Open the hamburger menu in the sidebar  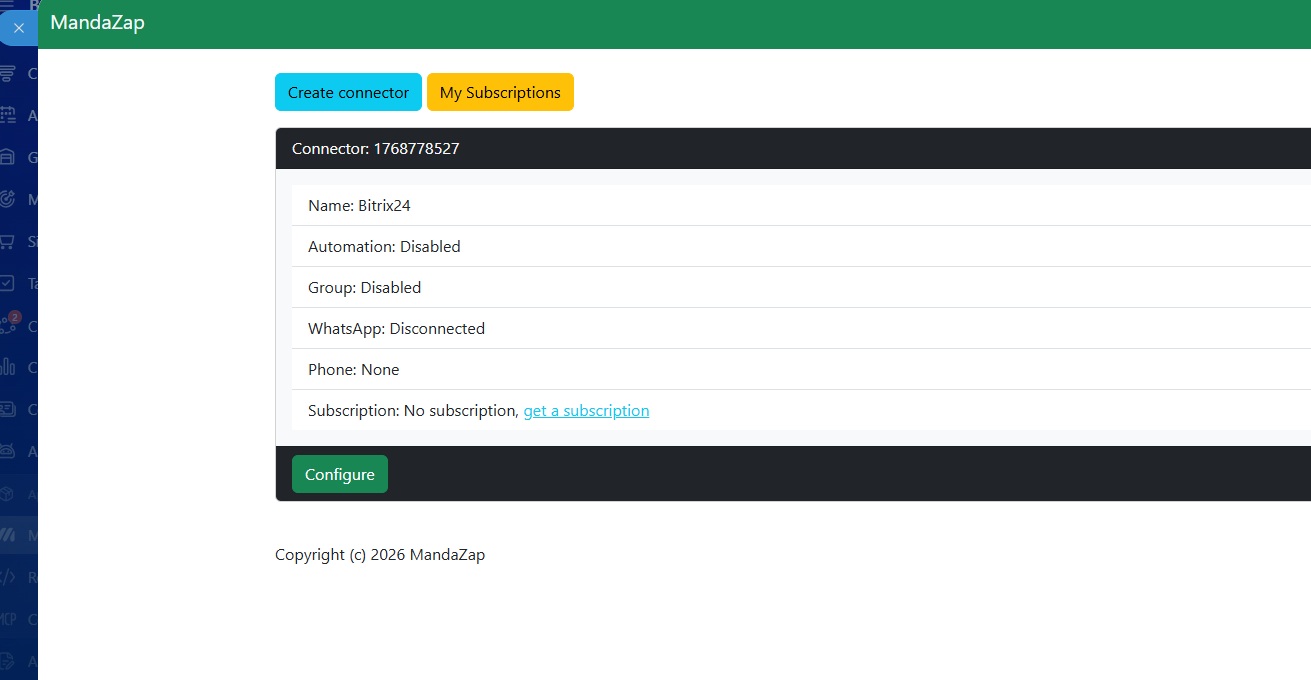click(8, 5)
